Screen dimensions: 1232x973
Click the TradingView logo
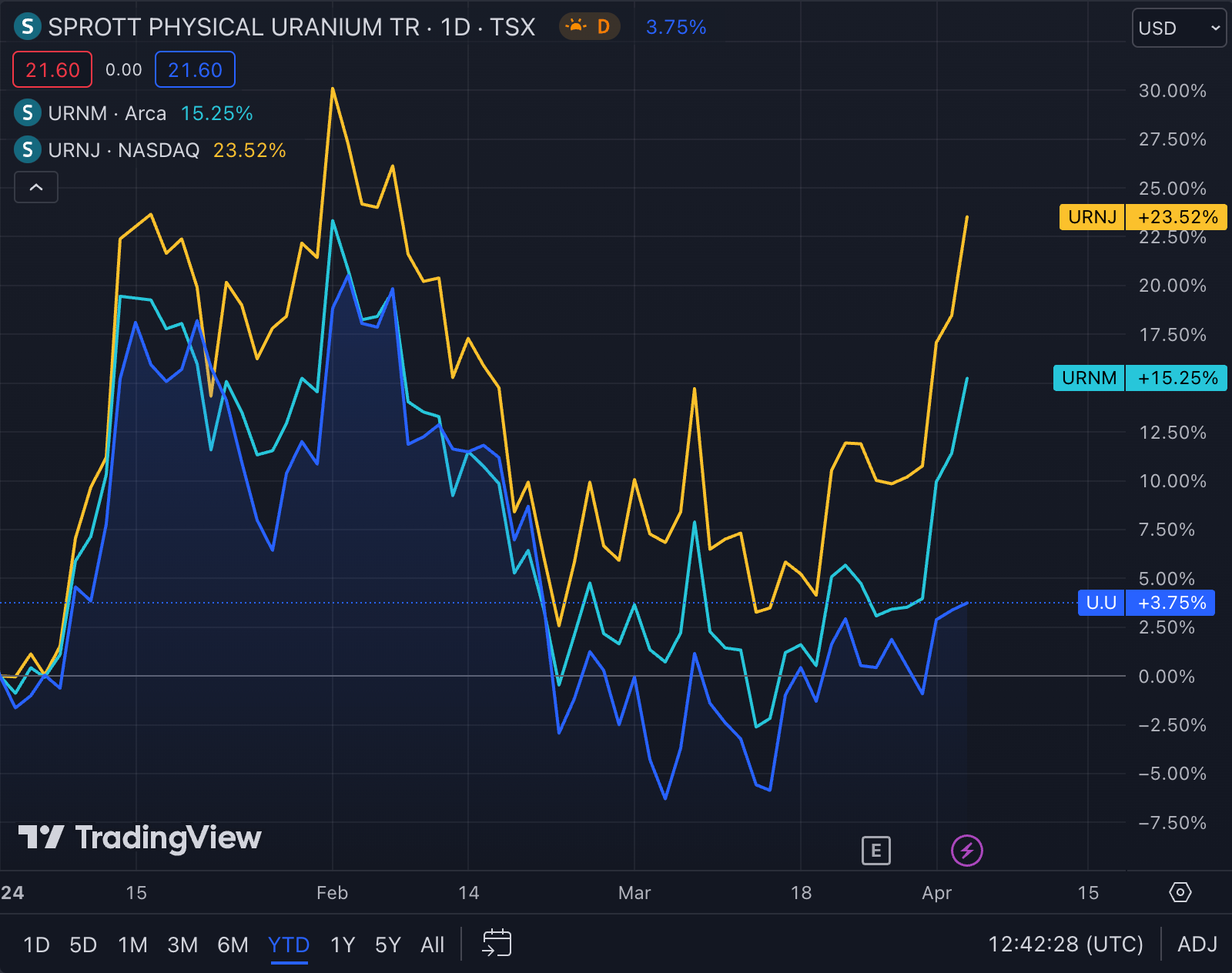tap(139, 838)
